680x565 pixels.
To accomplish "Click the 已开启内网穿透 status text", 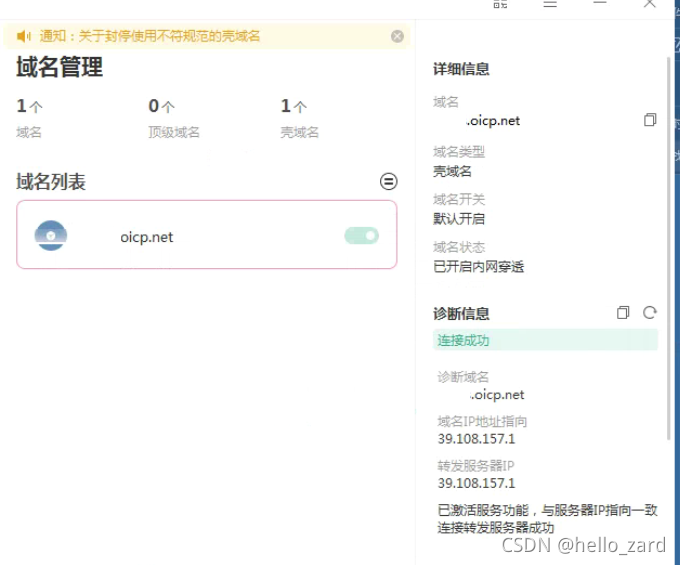I will click(479, 267).
